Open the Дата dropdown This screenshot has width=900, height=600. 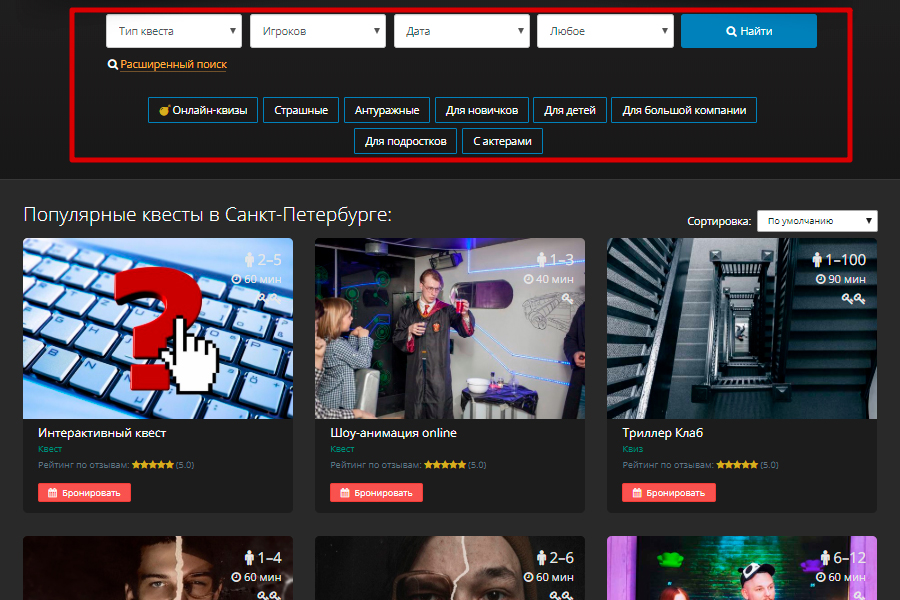461,31
